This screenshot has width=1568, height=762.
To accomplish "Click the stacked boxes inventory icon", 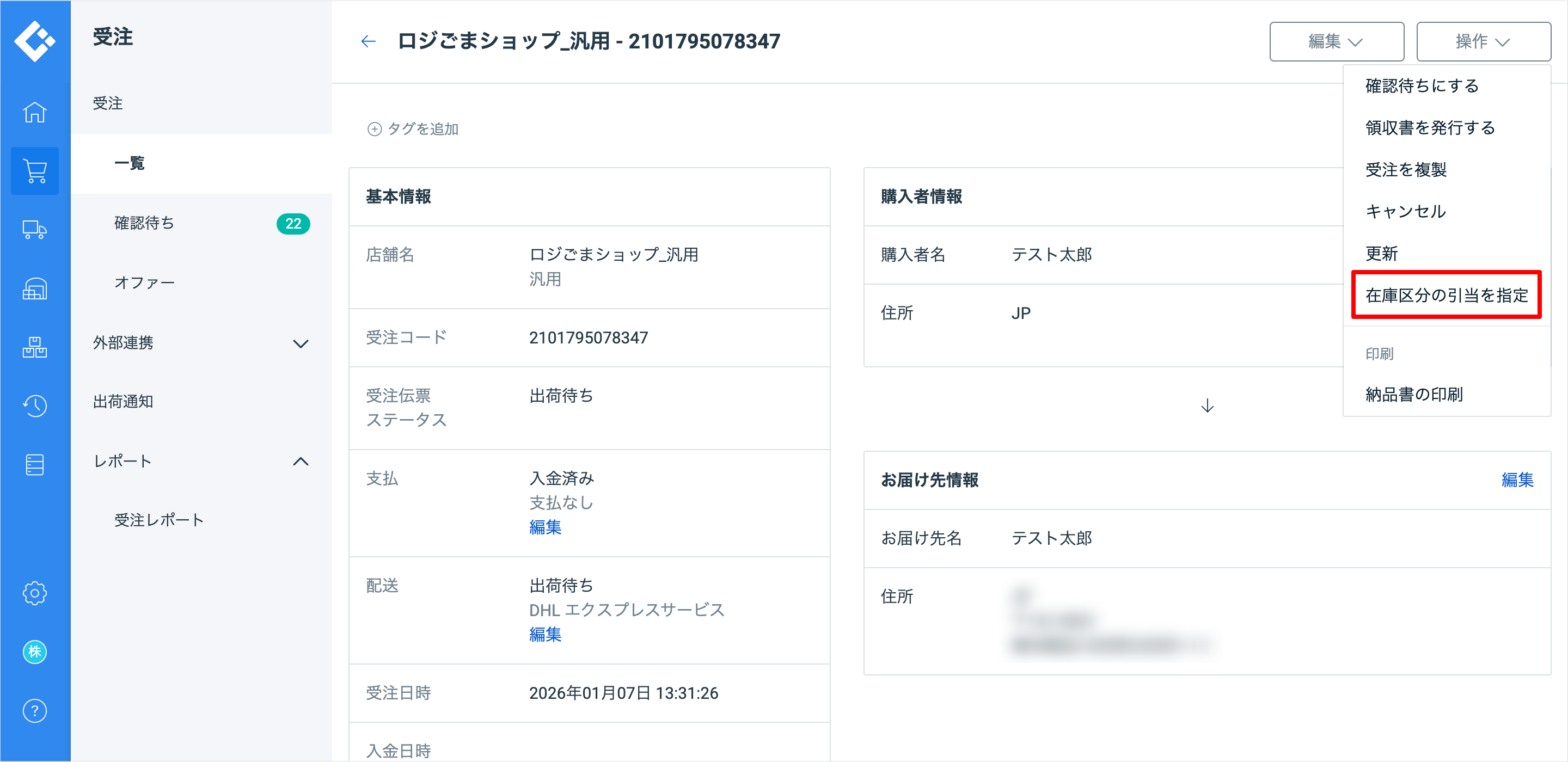I will point(35,347).
